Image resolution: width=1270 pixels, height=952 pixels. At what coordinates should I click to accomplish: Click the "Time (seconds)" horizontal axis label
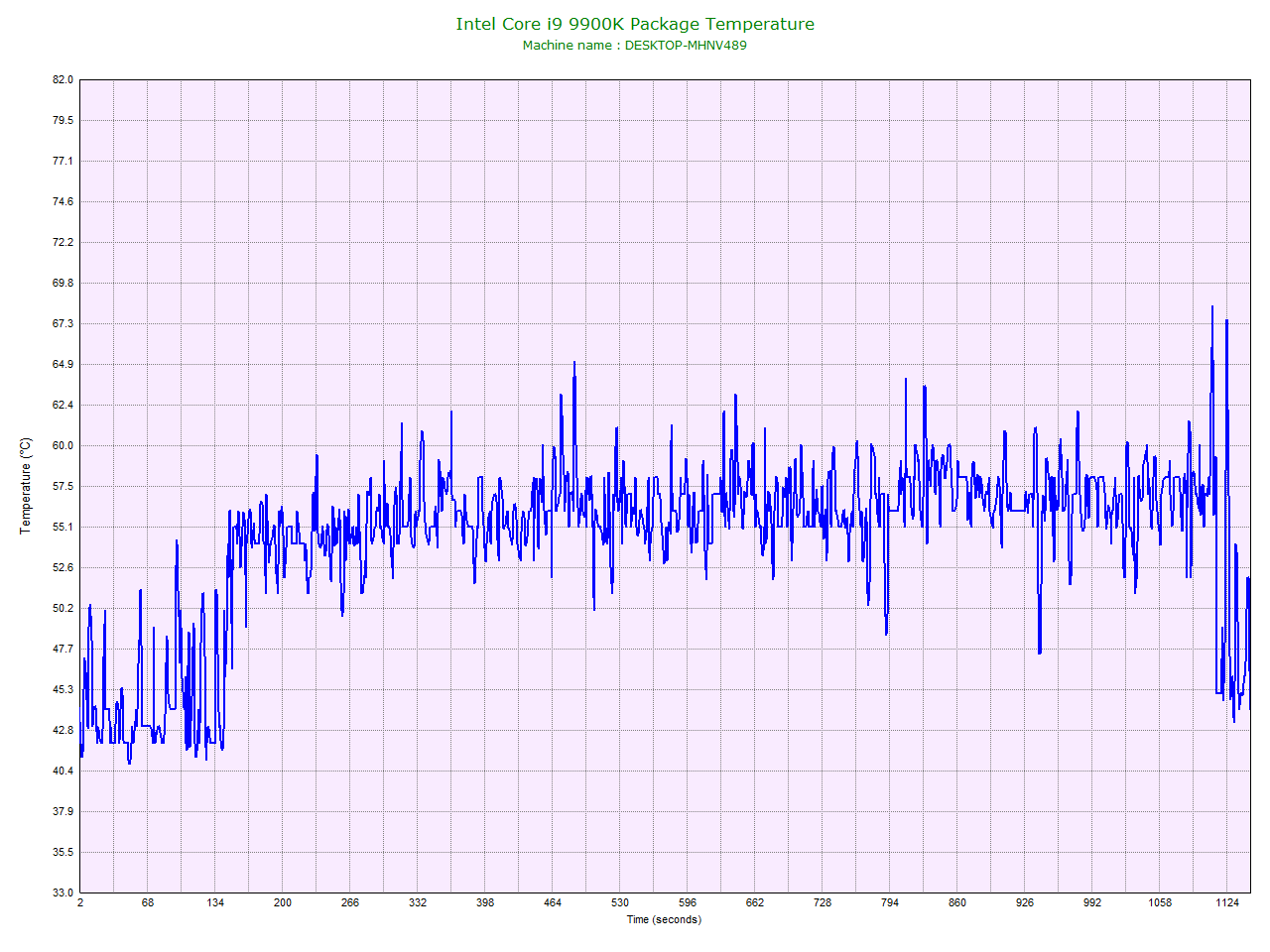pyautogui.click(x=664, y=919)
